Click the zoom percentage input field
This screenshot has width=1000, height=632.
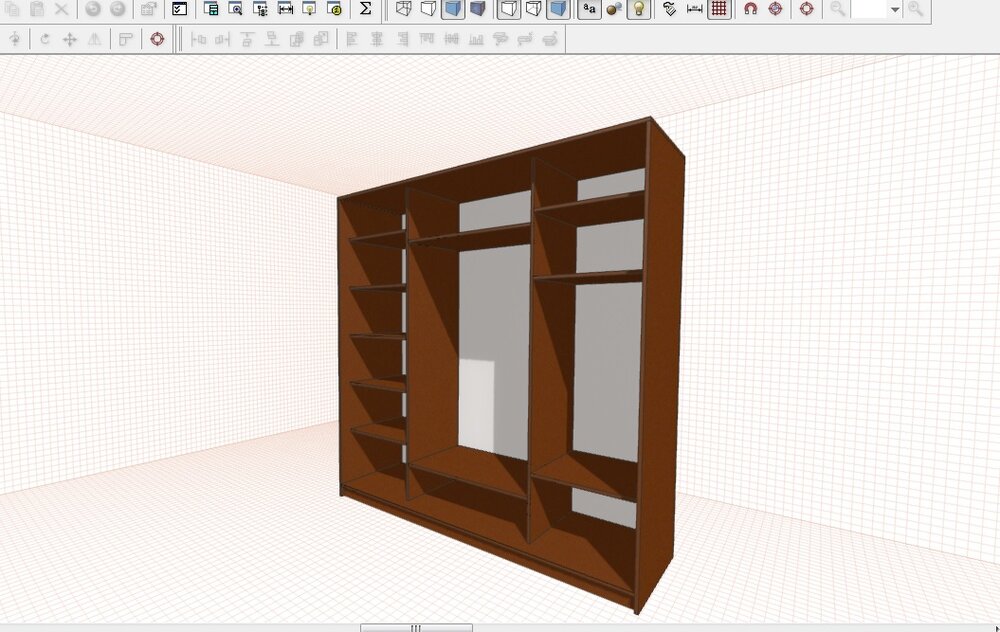pyautogui.click(x=869, y=9)
